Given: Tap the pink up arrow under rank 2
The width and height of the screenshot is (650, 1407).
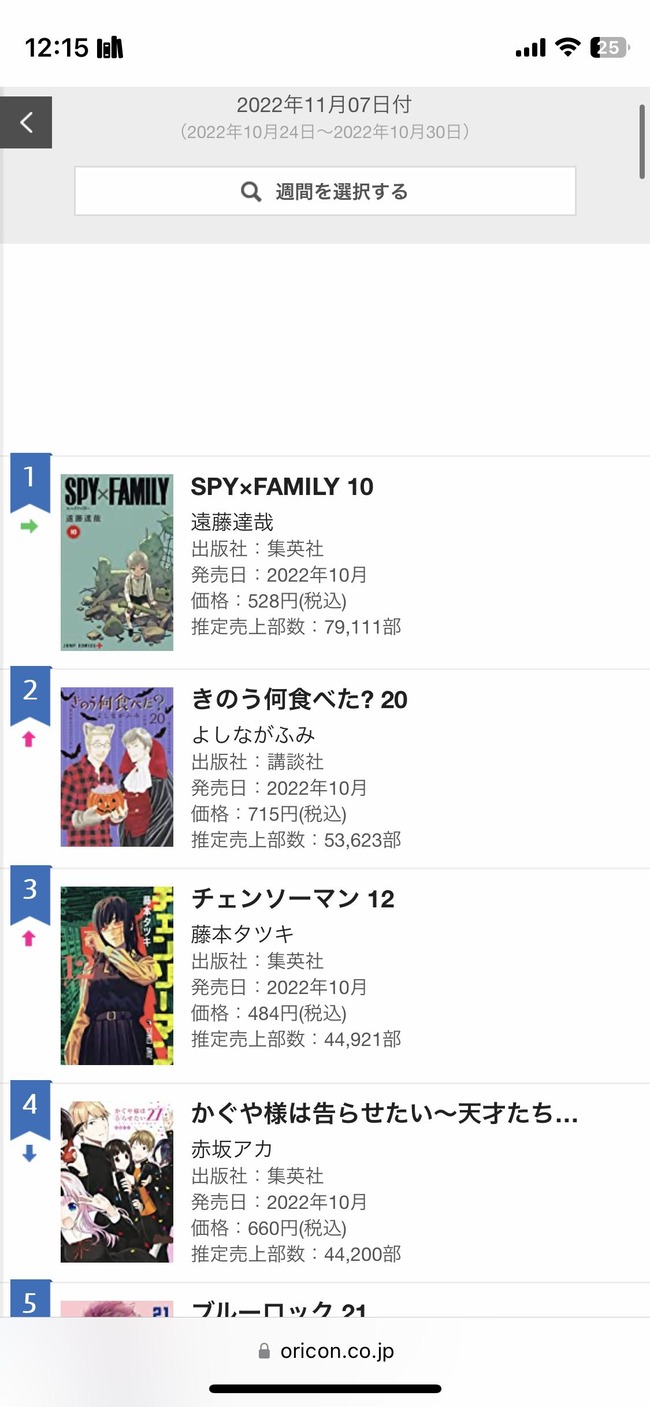Looking at the screenshot, I should [x=29, y=740].
